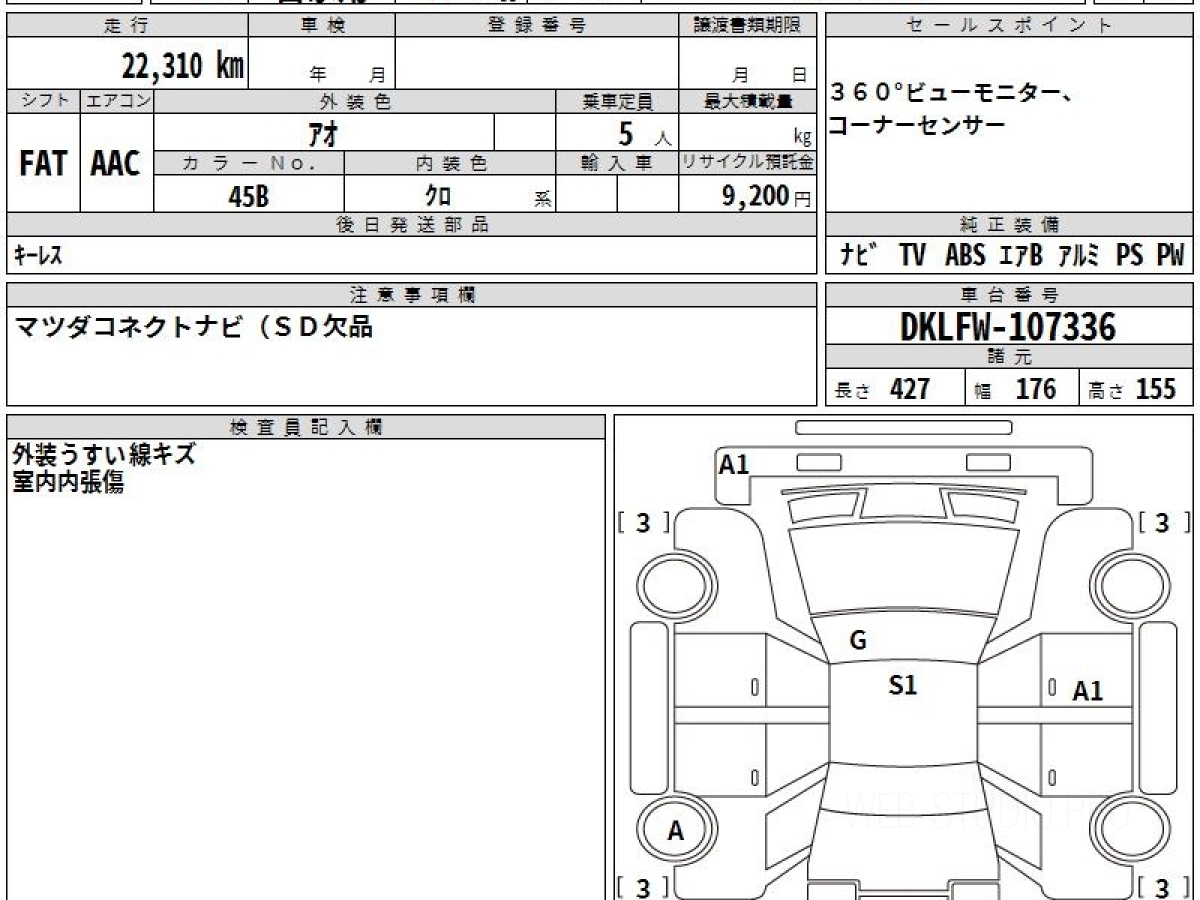Click the 走行 column header

(x=126, y=26)
